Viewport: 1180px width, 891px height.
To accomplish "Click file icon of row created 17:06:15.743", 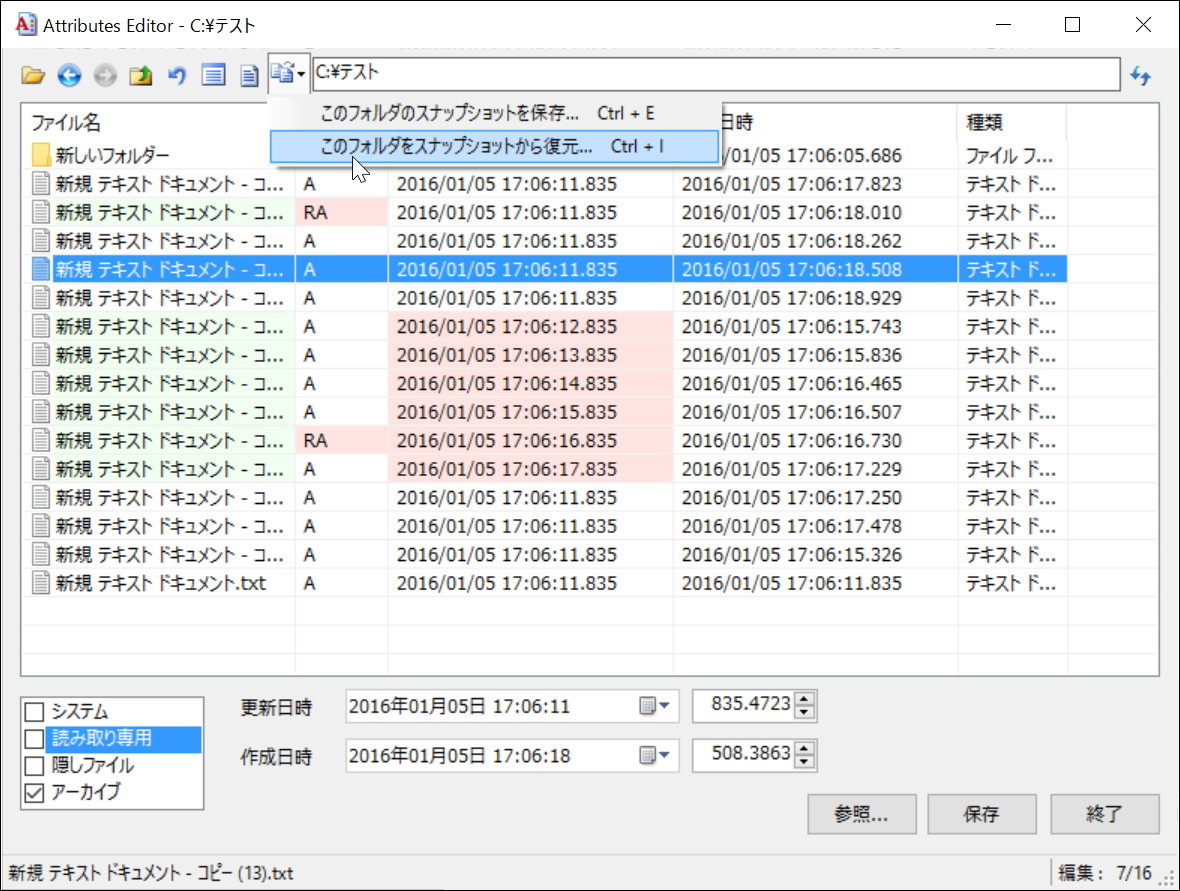I will (41, 327).
